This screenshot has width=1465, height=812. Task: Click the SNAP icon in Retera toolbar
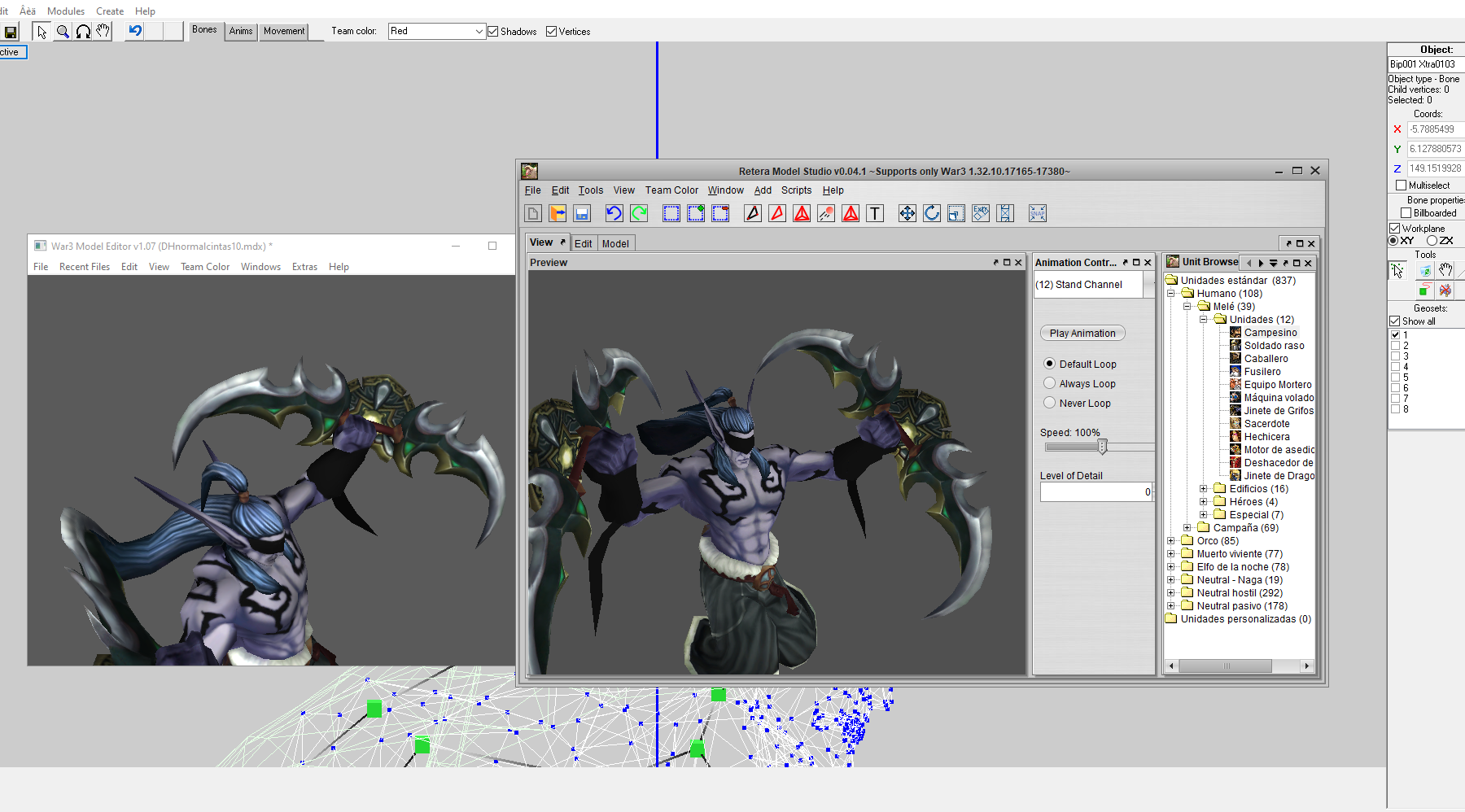(1038, 213)
